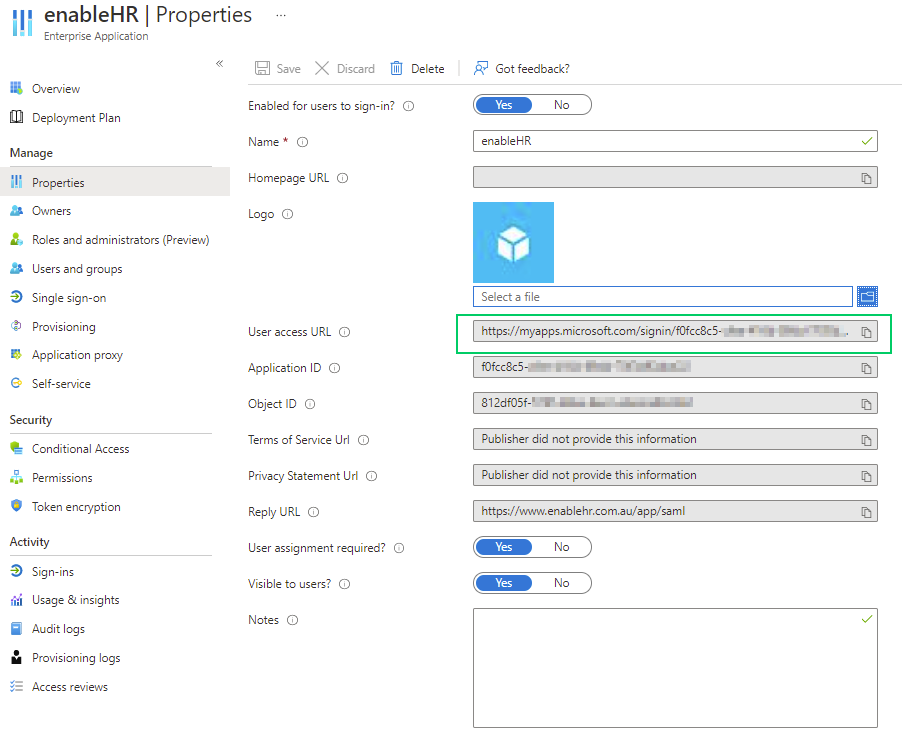Show info tooltip for Homepage URL
Image resolution: width=902 pixels, height=739 pixels.
tap(342, 178)
